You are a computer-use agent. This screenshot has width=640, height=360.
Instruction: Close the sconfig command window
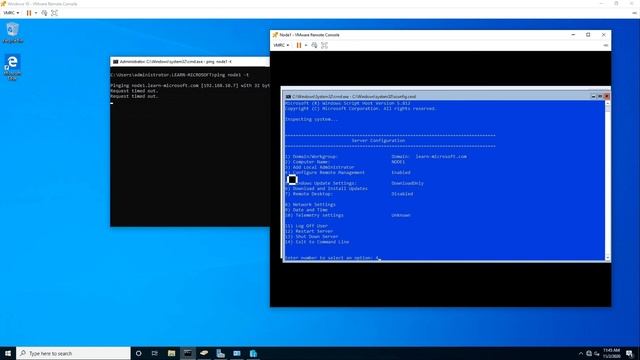[x=607, y=96]
